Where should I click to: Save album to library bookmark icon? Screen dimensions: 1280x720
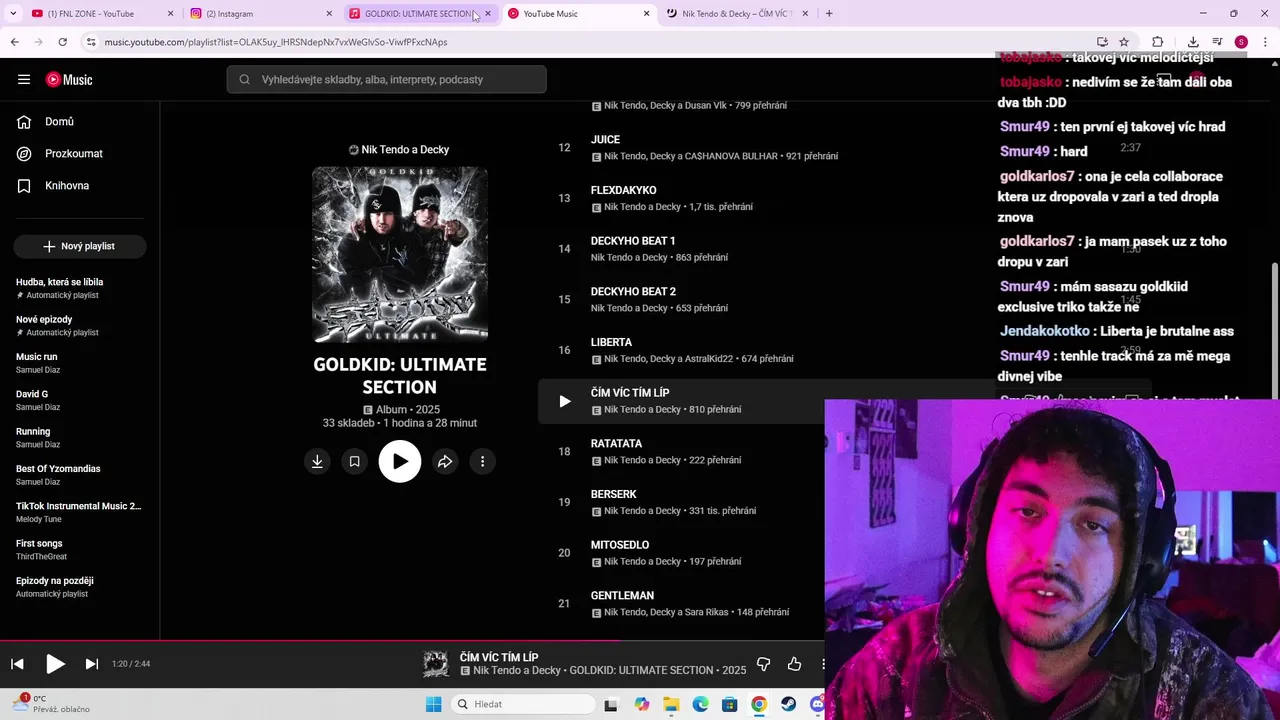pyautogui.click(x=354, y=461)
